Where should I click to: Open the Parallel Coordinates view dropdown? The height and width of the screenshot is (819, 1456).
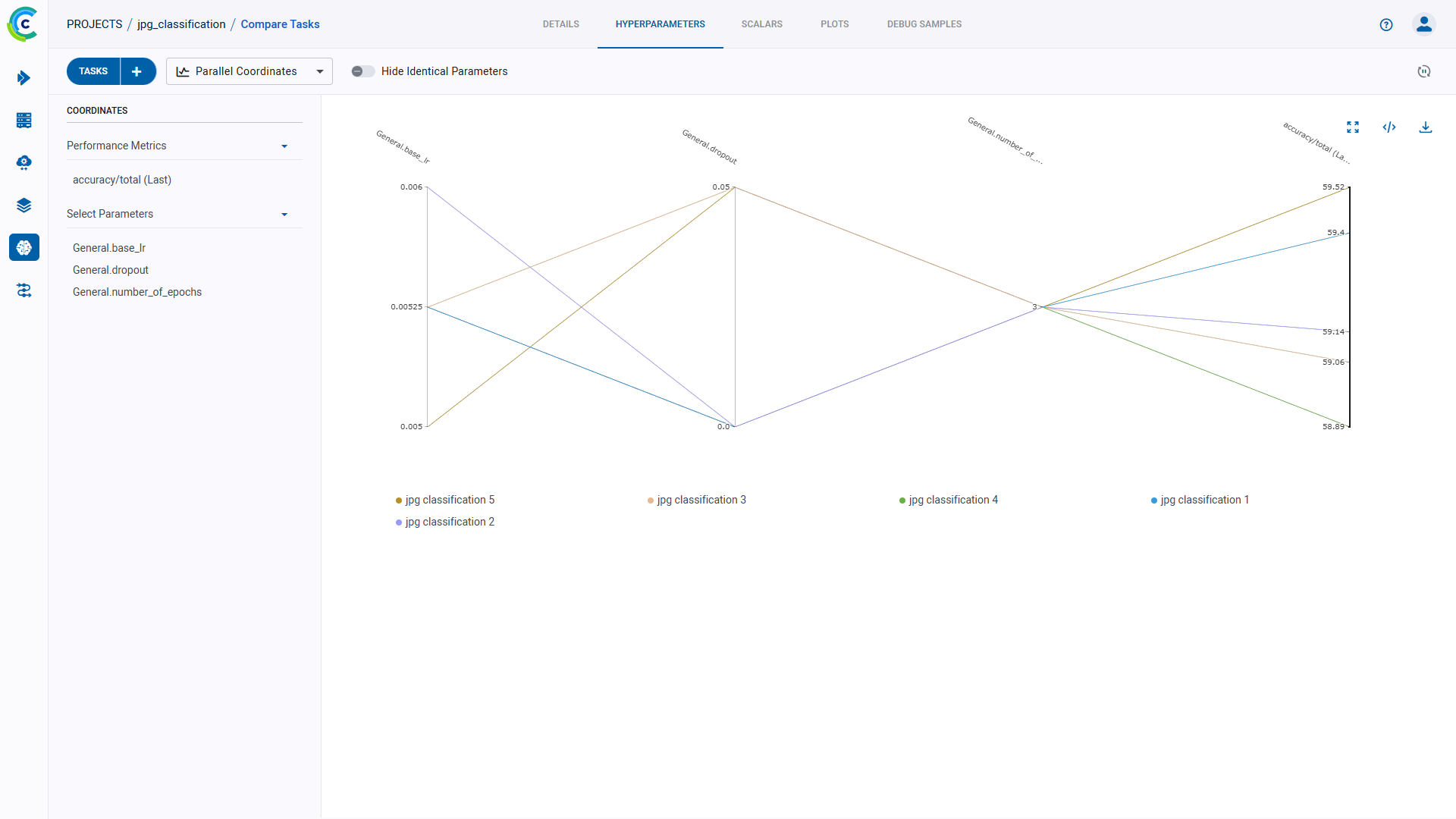pos(249,71)
